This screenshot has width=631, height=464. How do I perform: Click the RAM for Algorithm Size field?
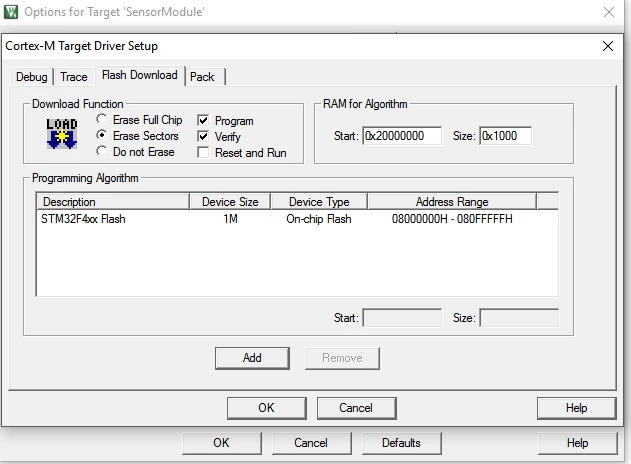point(505,136)
